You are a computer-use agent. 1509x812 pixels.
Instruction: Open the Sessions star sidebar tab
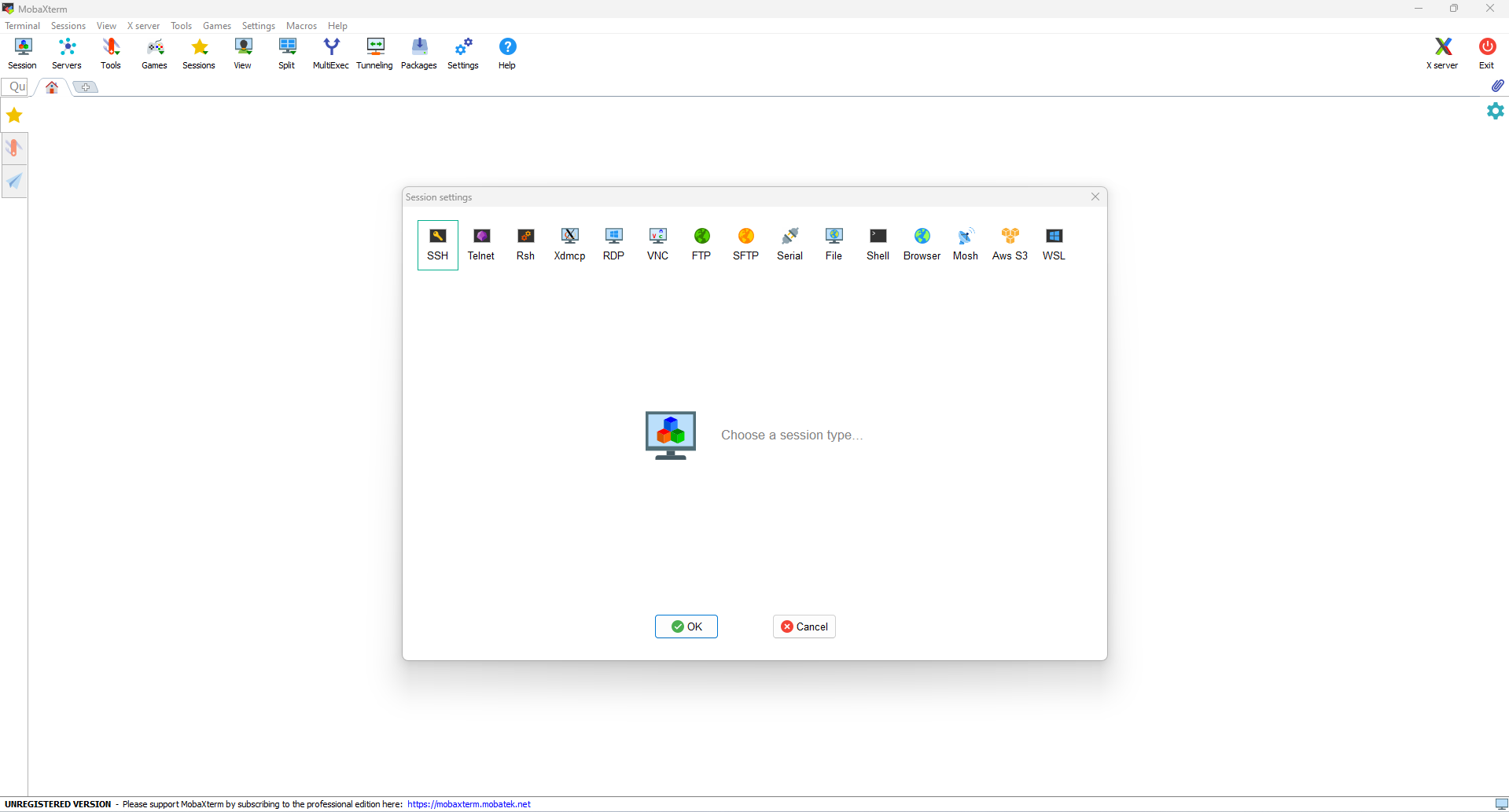(14, 116)
